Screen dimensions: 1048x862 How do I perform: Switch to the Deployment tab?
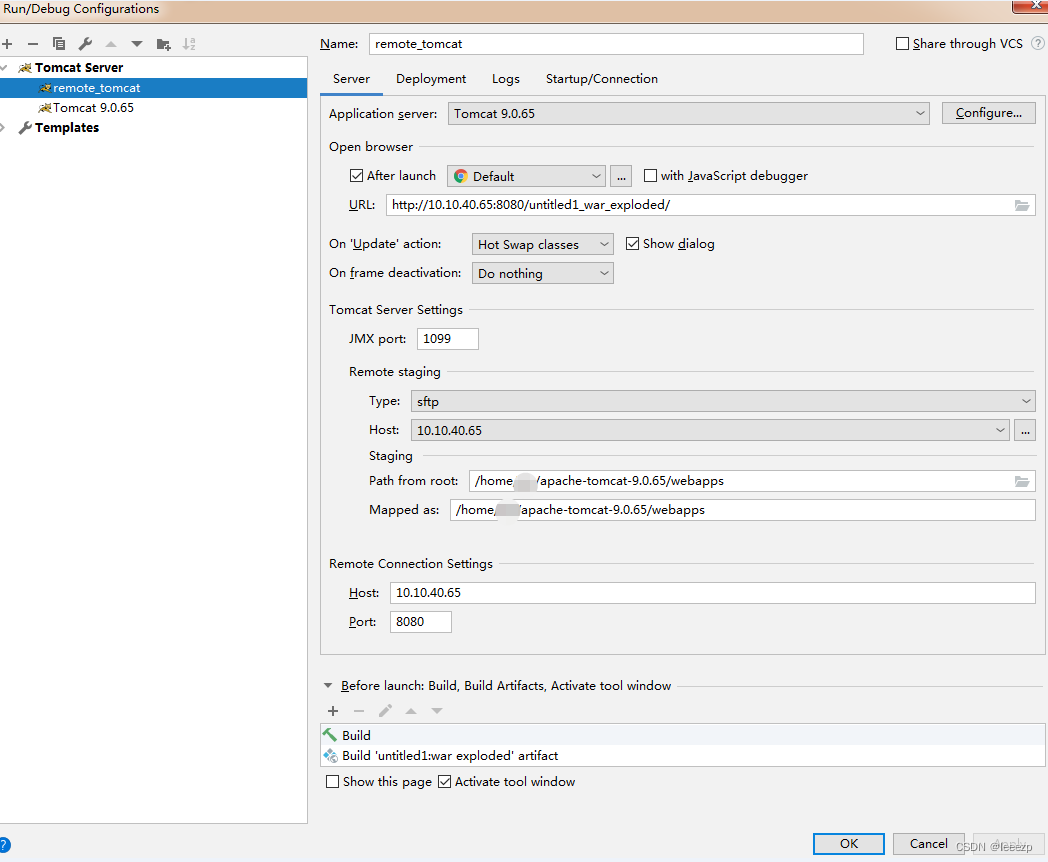[x=431, y=79]
